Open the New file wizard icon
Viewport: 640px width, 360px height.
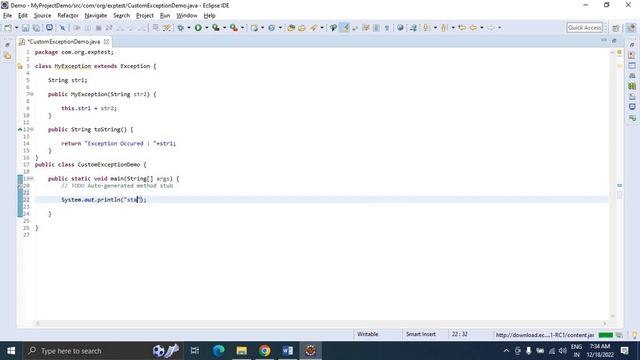pos(8,28)
